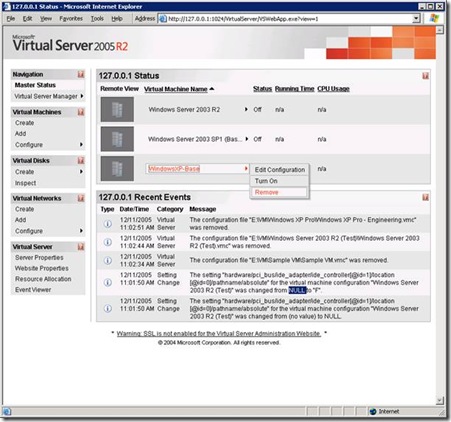Collapse the 127.0.0.1 Status section via its red icon
This screenshot has height=422, width=451.
(425, 76)
